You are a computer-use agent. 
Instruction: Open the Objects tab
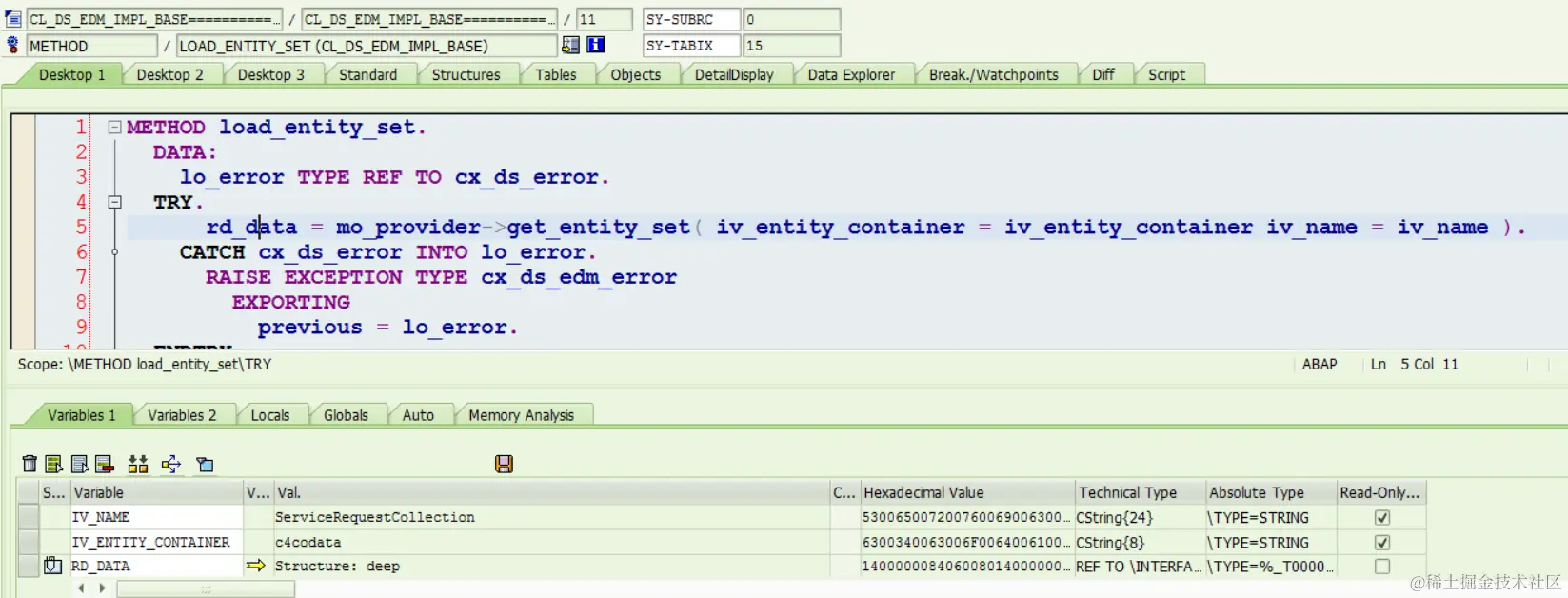click(x=636, y=74)
